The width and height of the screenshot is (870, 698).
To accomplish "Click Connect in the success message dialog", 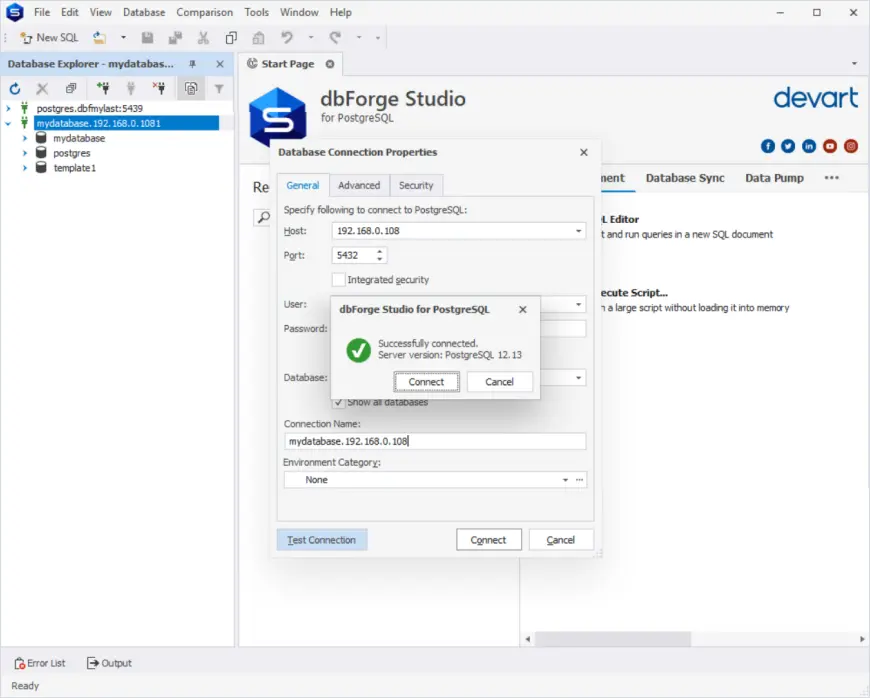I will [426, 382].
